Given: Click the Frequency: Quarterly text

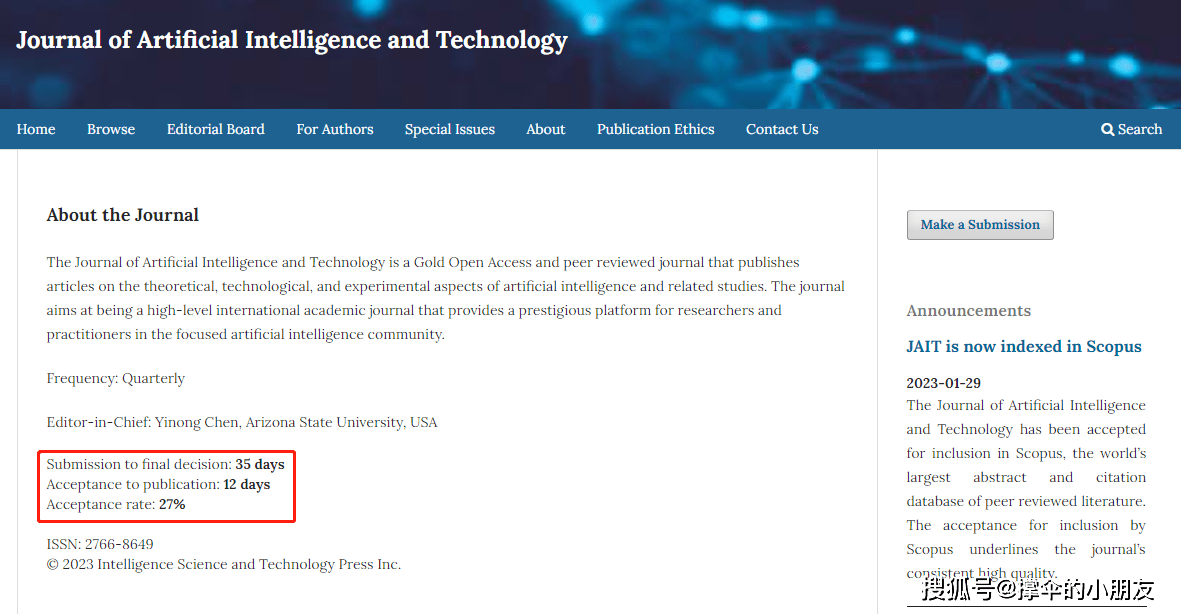Looking at the screenshot, I should 116,378.
